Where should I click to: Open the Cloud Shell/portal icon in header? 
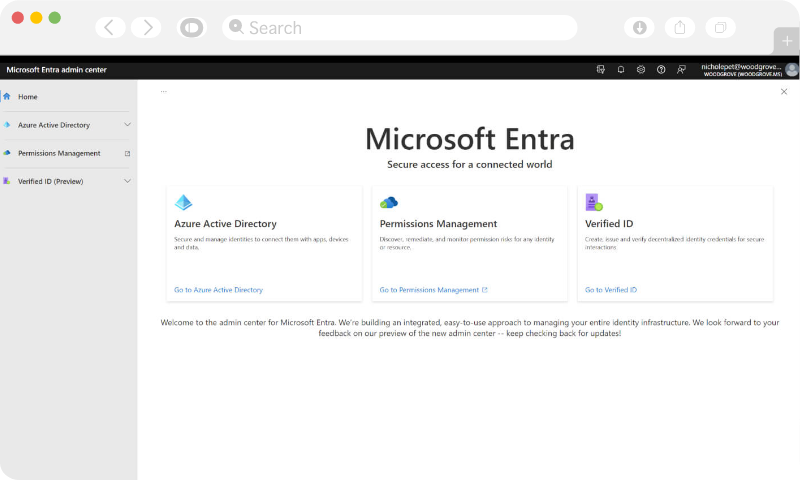pyautogui.click(x=601, y=69)
